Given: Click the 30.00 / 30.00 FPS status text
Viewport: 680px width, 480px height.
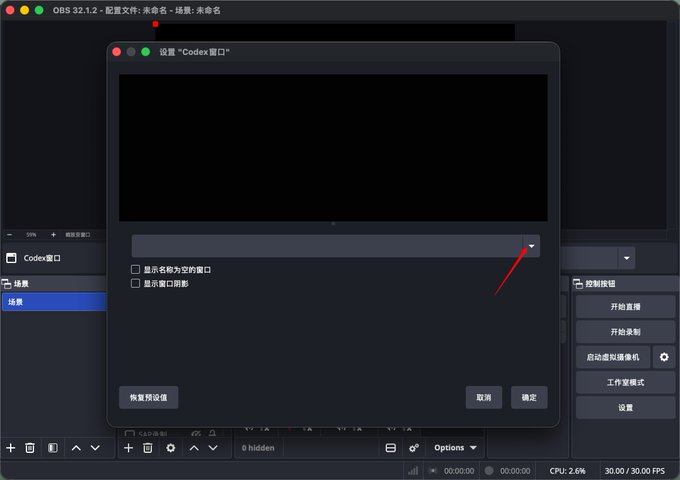Looking at the screenshot, I should (634, 471).
